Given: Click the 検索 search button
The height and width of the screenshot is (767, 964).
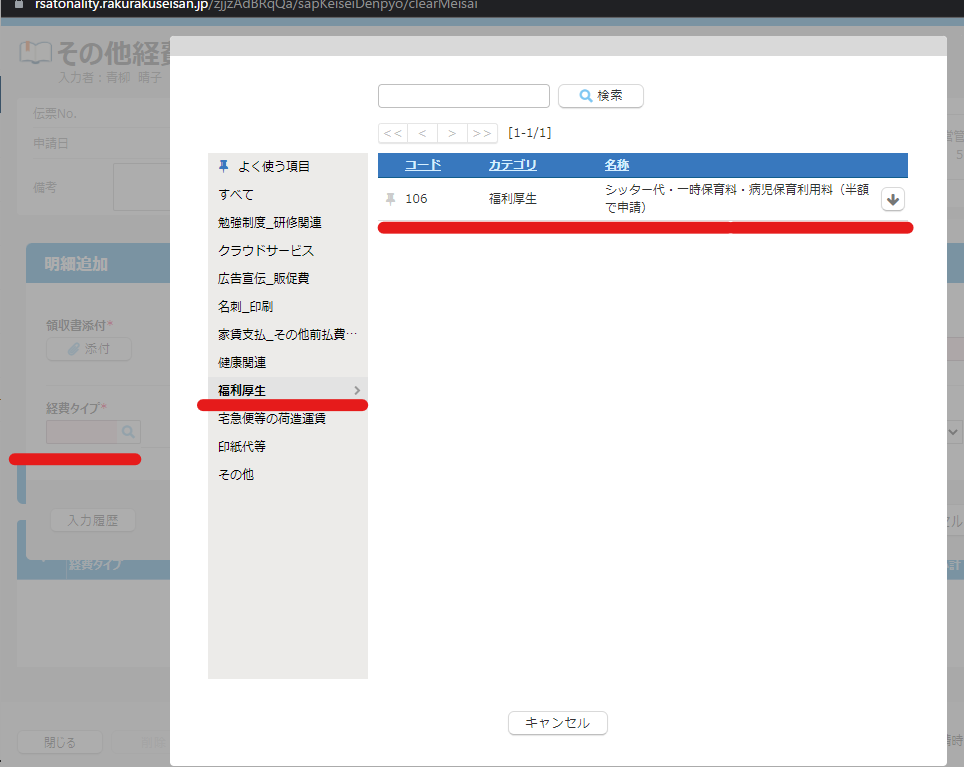Looking at the screenshot, I should click(600, 96).
